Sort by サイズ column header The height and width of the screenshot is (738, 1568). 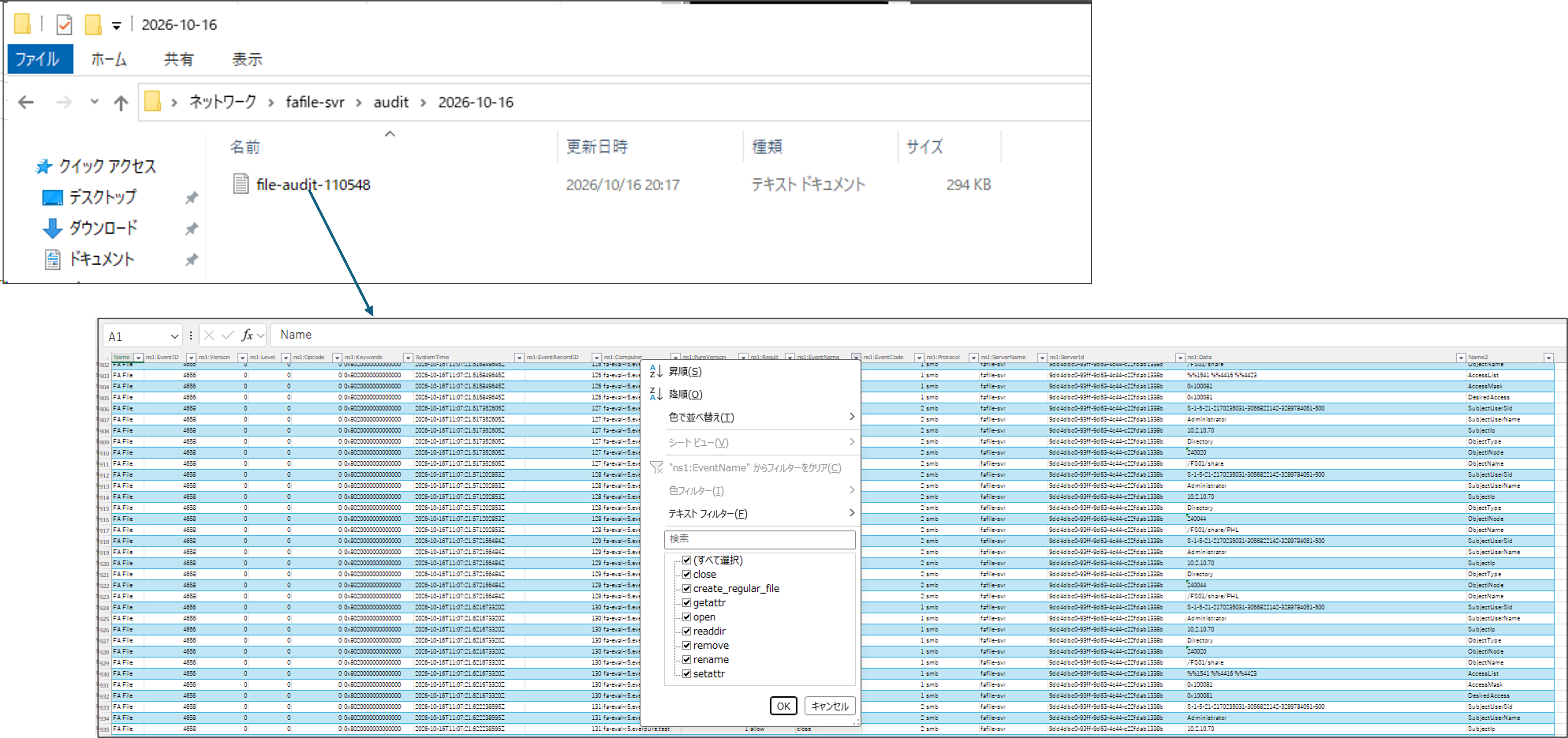pyautogui.click(x=924, y=147)
